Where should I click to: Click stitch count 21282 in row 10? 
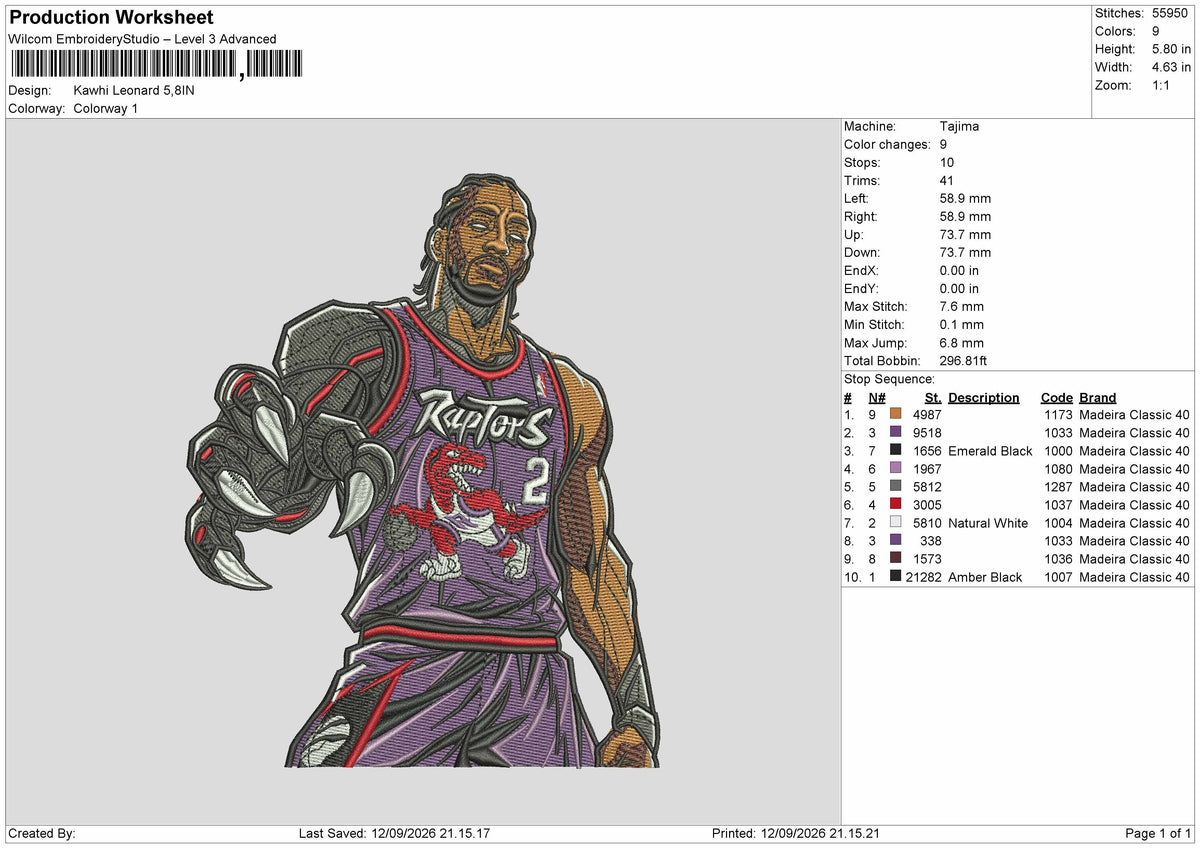(x=923, y=577)
